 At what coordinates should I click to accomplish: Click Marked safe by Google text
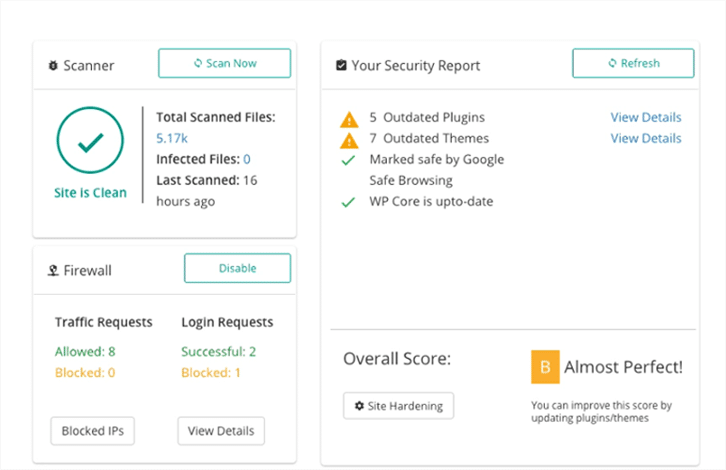point(437,159)
